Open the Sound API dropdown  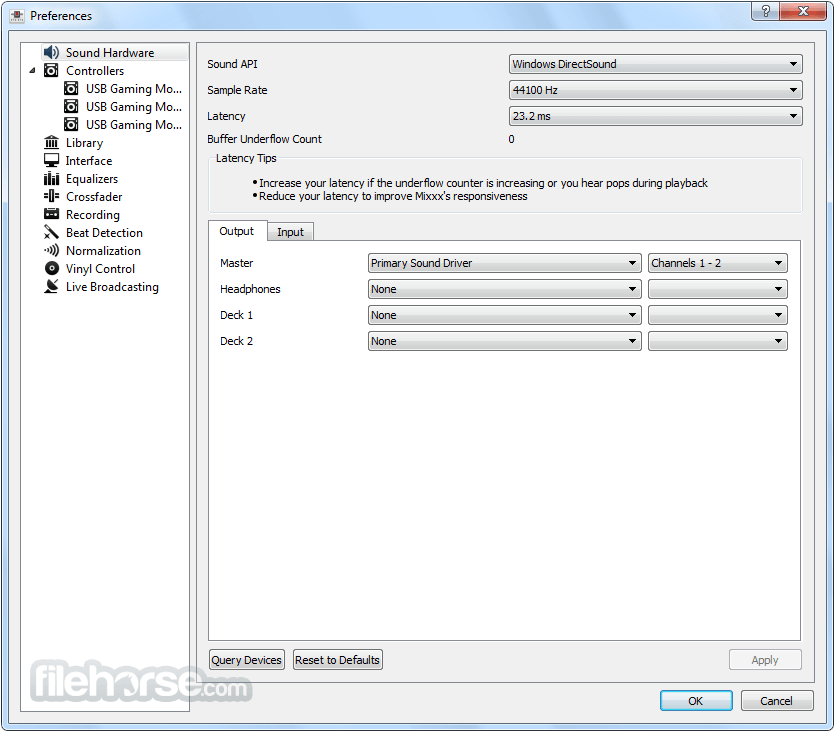coord(656,64)
